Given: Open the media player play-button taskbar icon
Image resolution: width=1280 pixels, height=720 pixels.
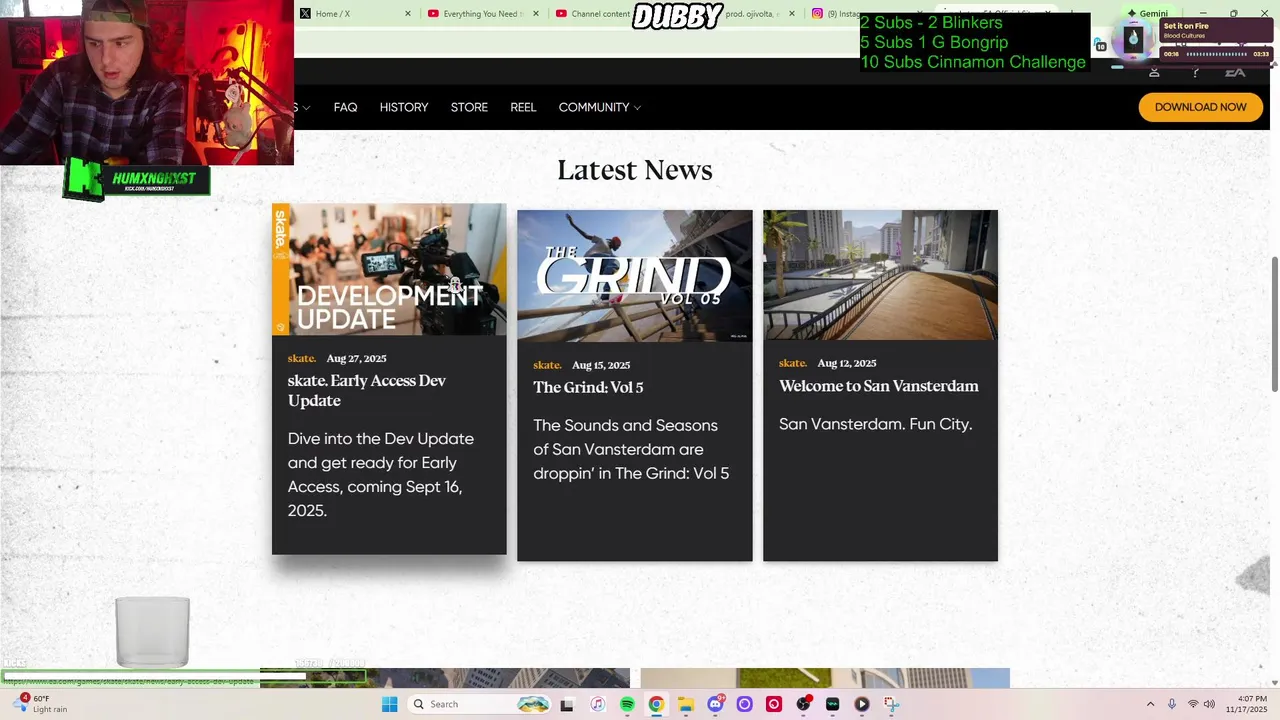Looking at the screenshot, I should pos(862,704).
